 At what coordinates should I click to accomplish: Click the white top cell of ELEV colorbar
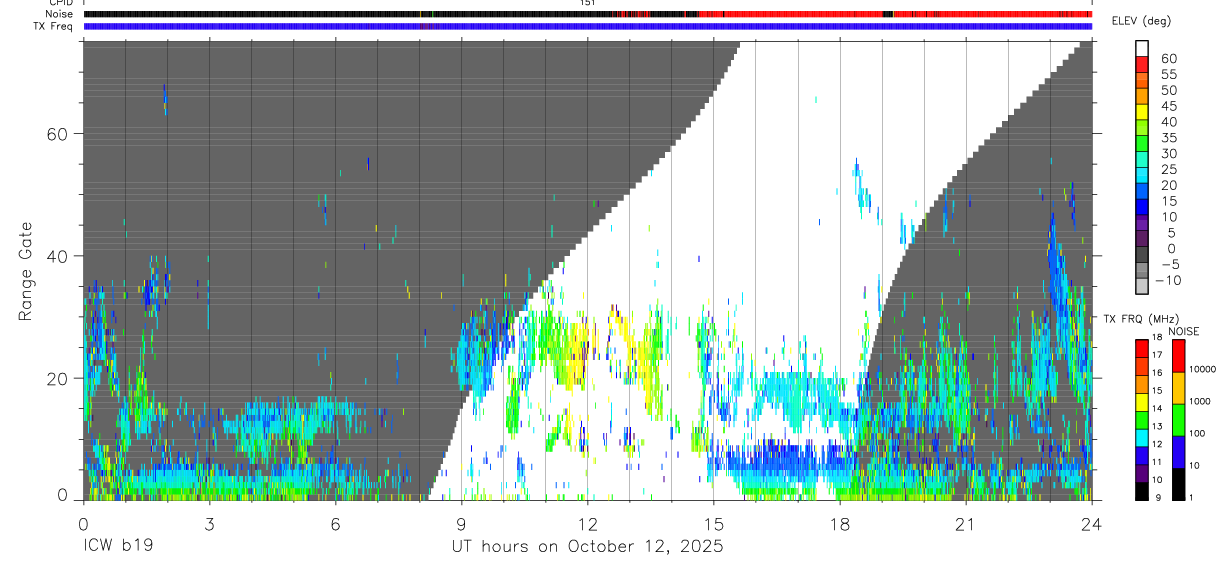point(1143,48)
